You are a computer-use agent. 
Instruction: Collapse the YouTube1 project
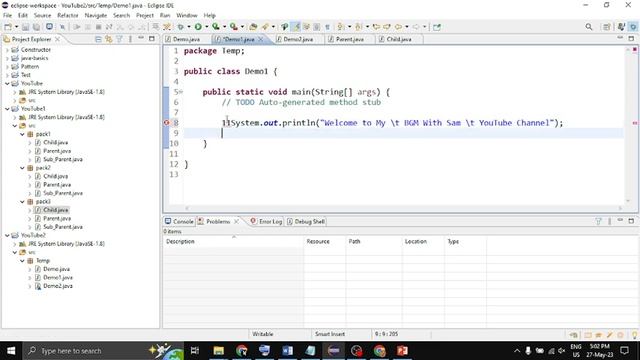tap(7, 109)
